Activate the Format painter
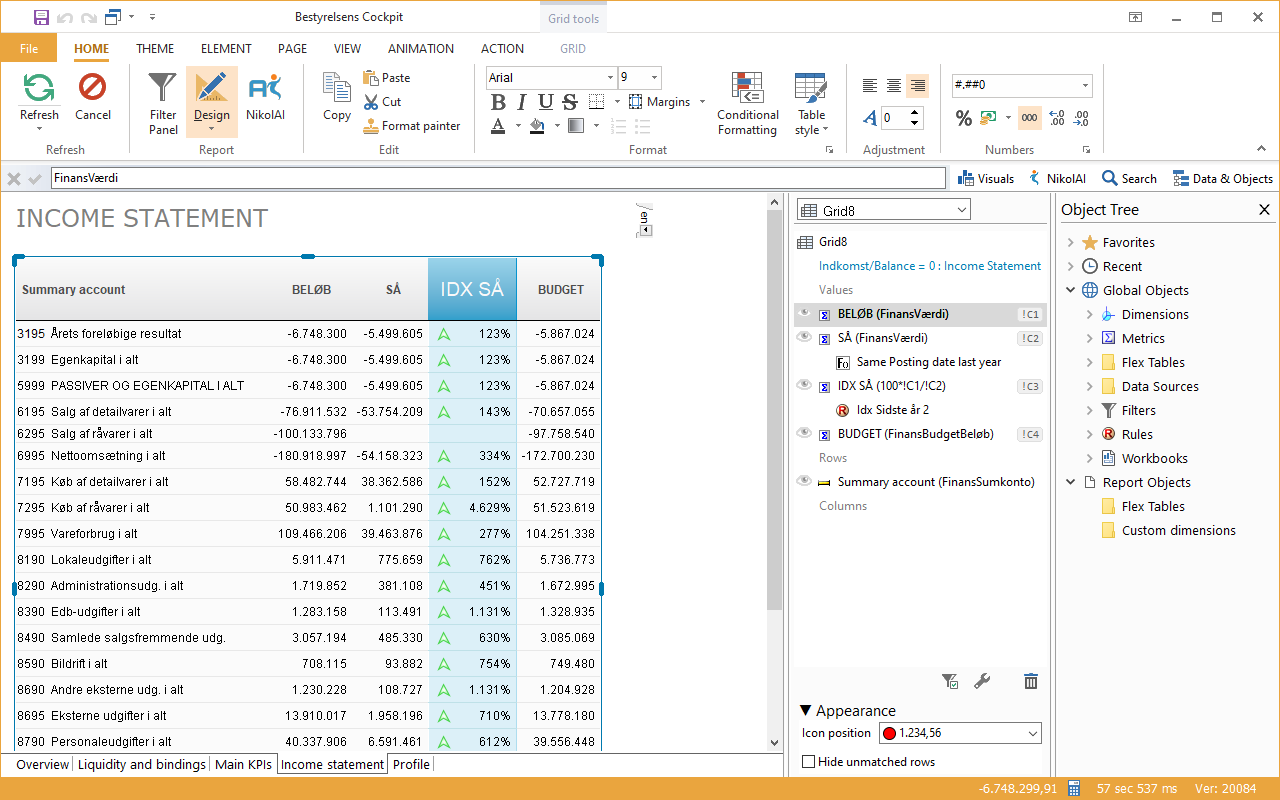1280x800 pixels. [x=411, y=126]
